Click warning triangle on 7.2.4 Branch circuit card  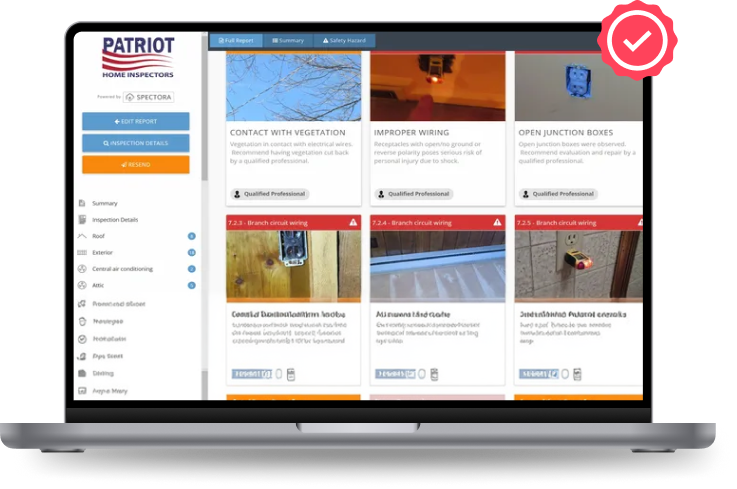click(497, 222)
